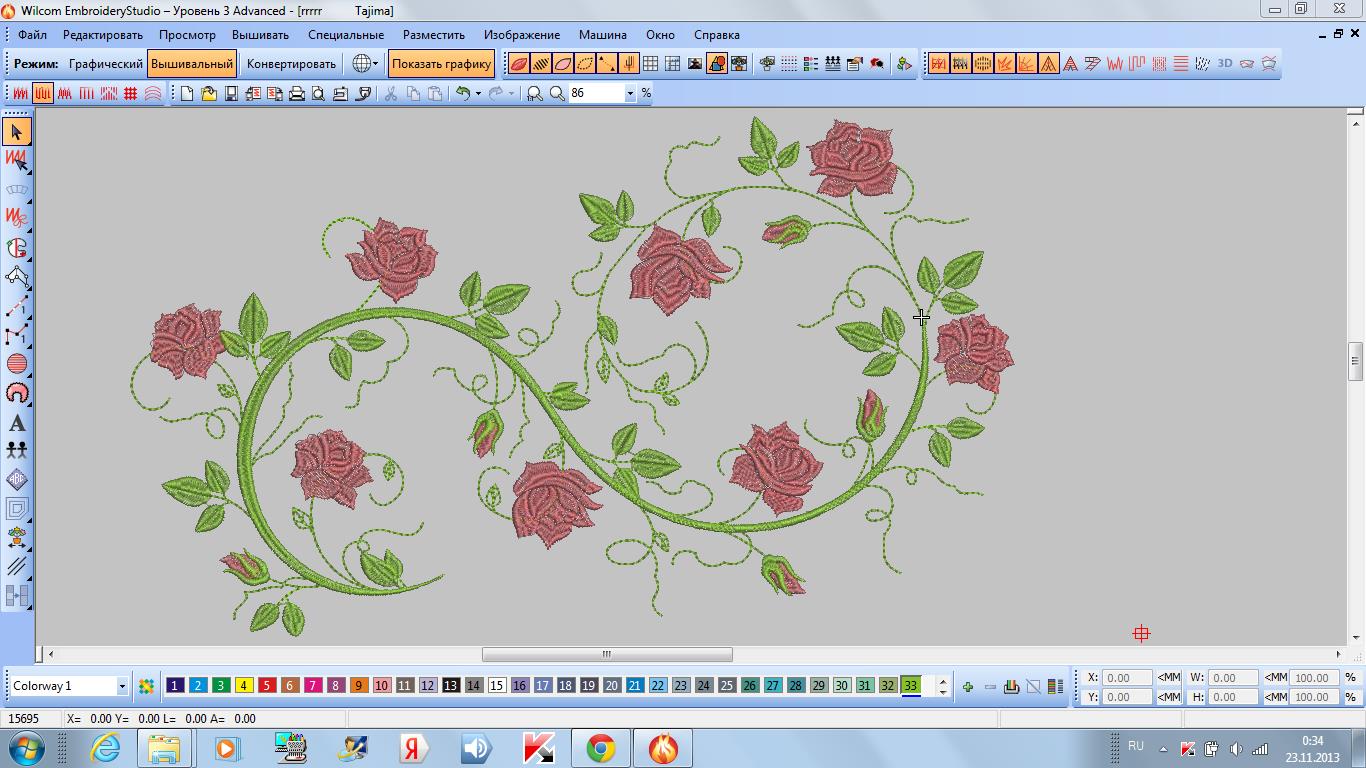Switch to Графический mode
Screen dimensions: 1366x768
tap(106, 64)
